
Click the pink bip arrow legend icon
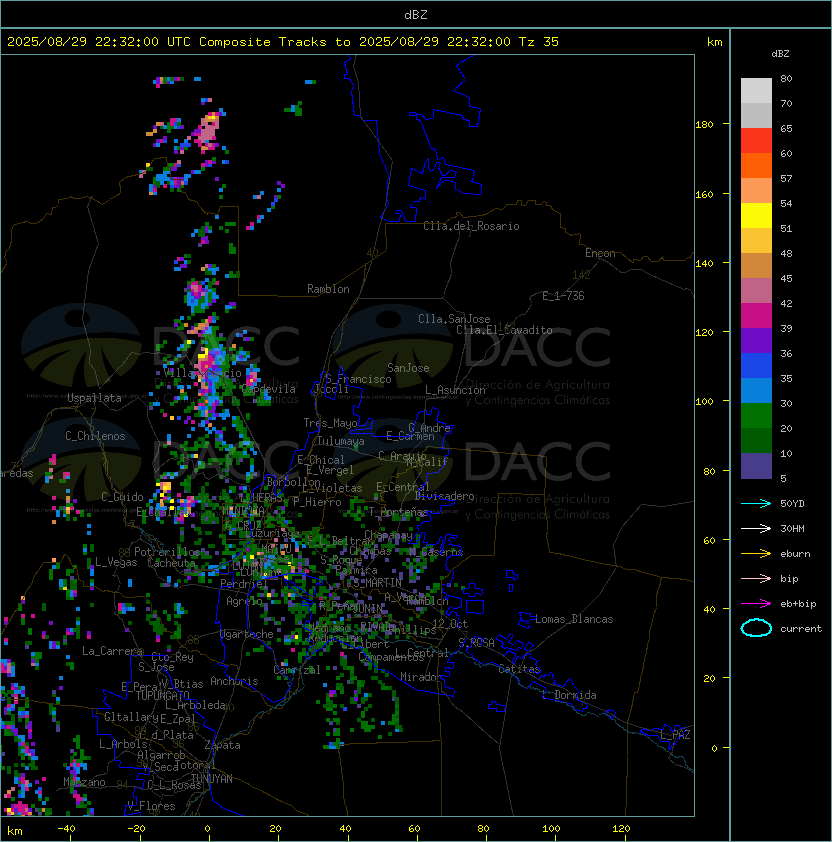(x=756, y=578)
